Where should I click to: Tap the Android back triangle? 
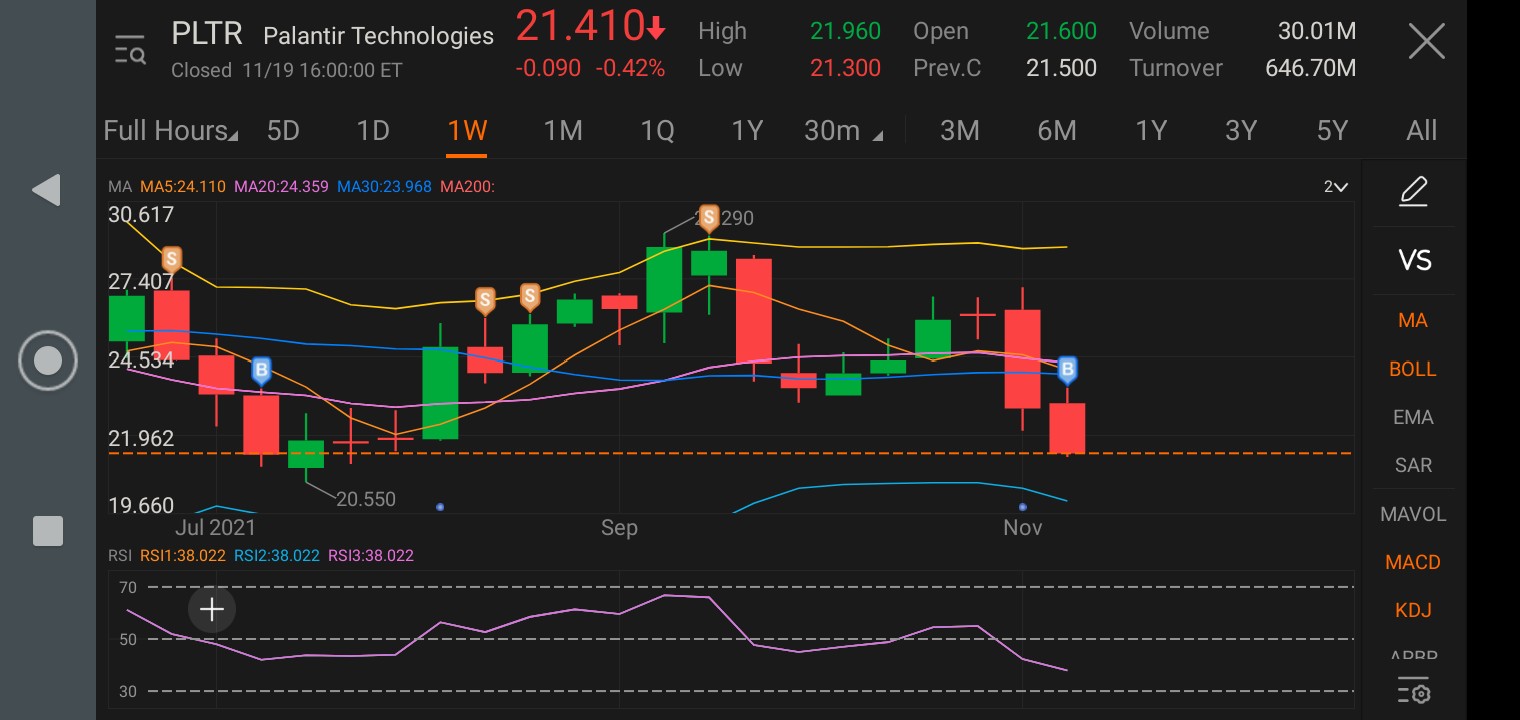47,190
